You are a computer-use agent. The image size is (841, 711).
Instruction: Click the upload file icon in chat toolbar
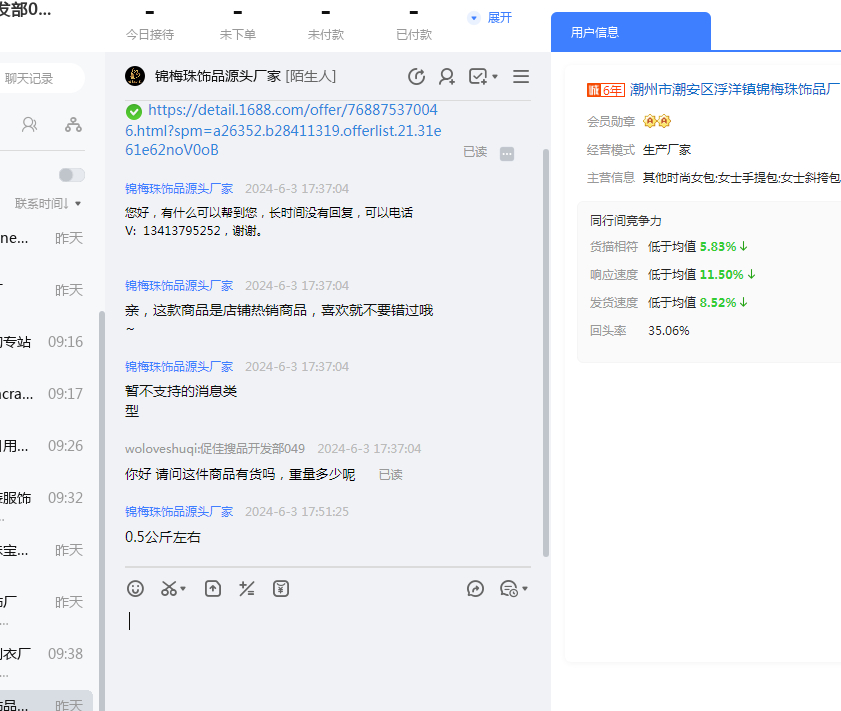point(212,589)
